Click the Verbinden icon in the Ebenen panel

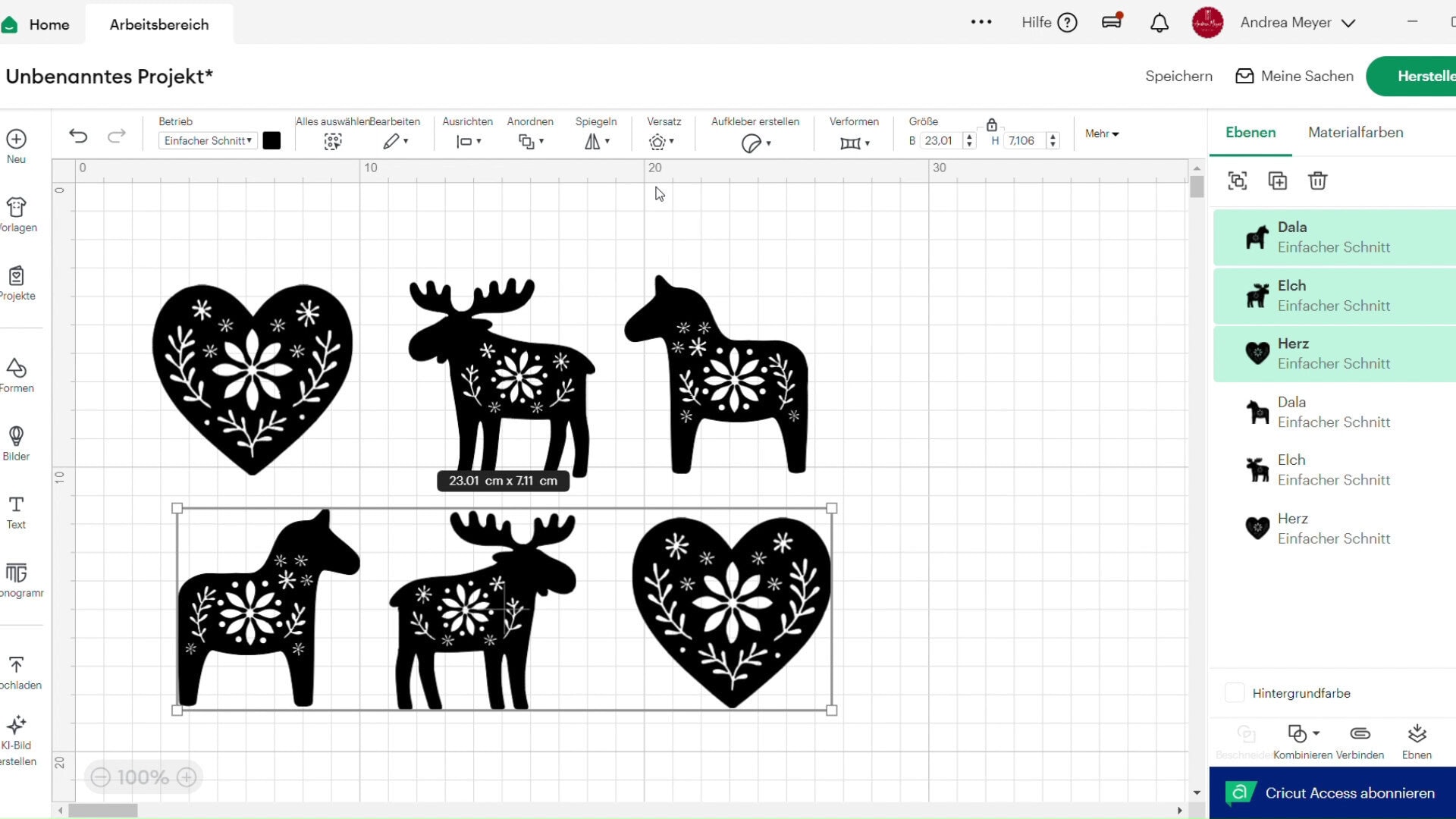[1360, 734]
